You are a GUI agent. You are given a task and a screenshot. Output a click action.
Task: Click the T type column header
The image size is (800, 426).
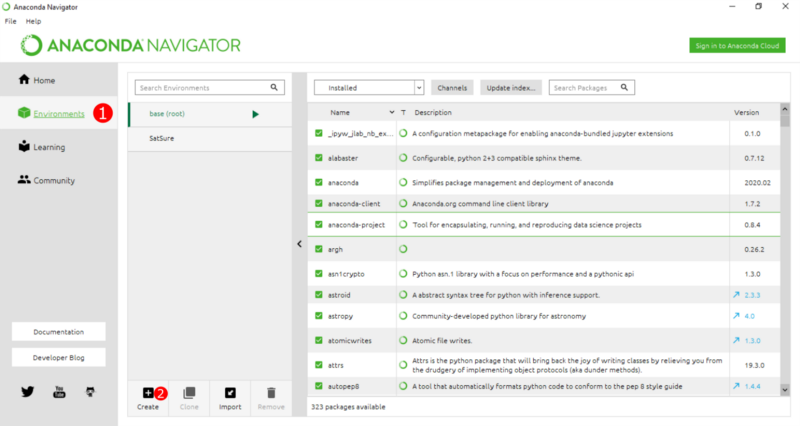pos(403,112)
